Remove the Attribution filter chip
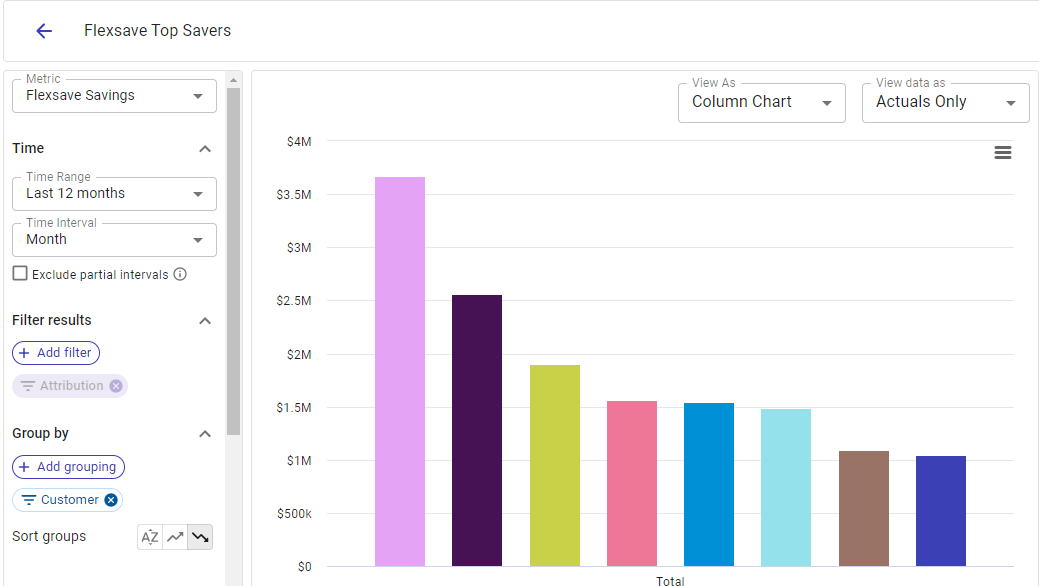 click(x=116, y=386)
